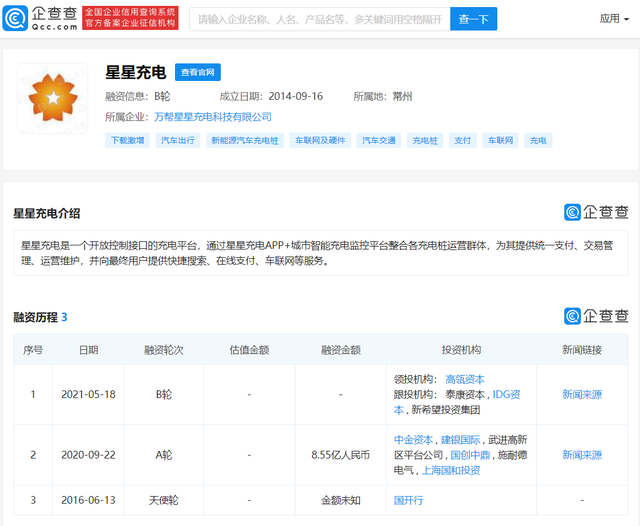The height and width of the screenshot is (526, 640).
Task: Focus the company name search field
Action: tap(318, 18)
